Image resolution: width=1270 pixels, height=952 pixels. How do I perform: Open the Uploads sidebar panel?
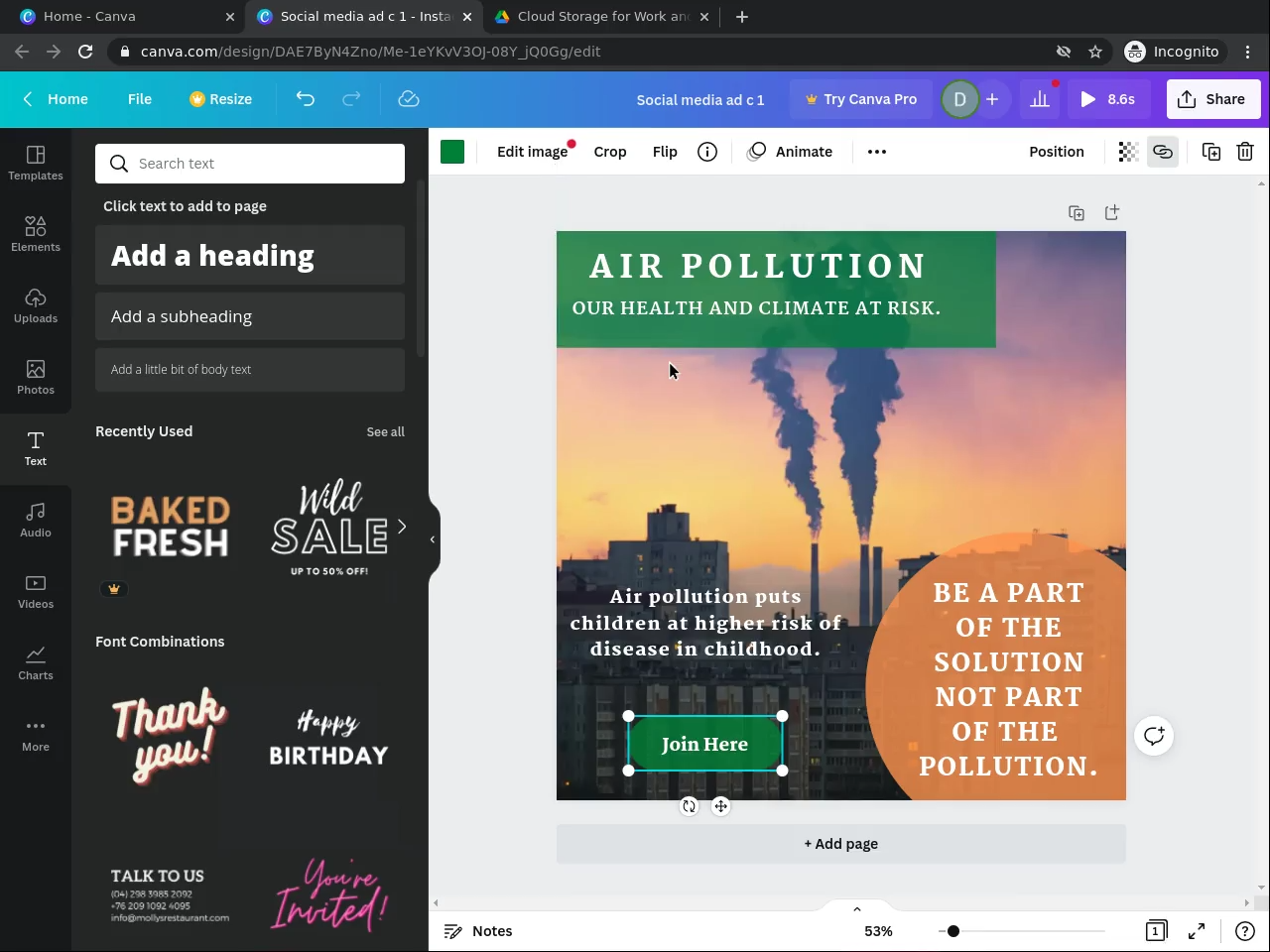(x=36, y=306)
